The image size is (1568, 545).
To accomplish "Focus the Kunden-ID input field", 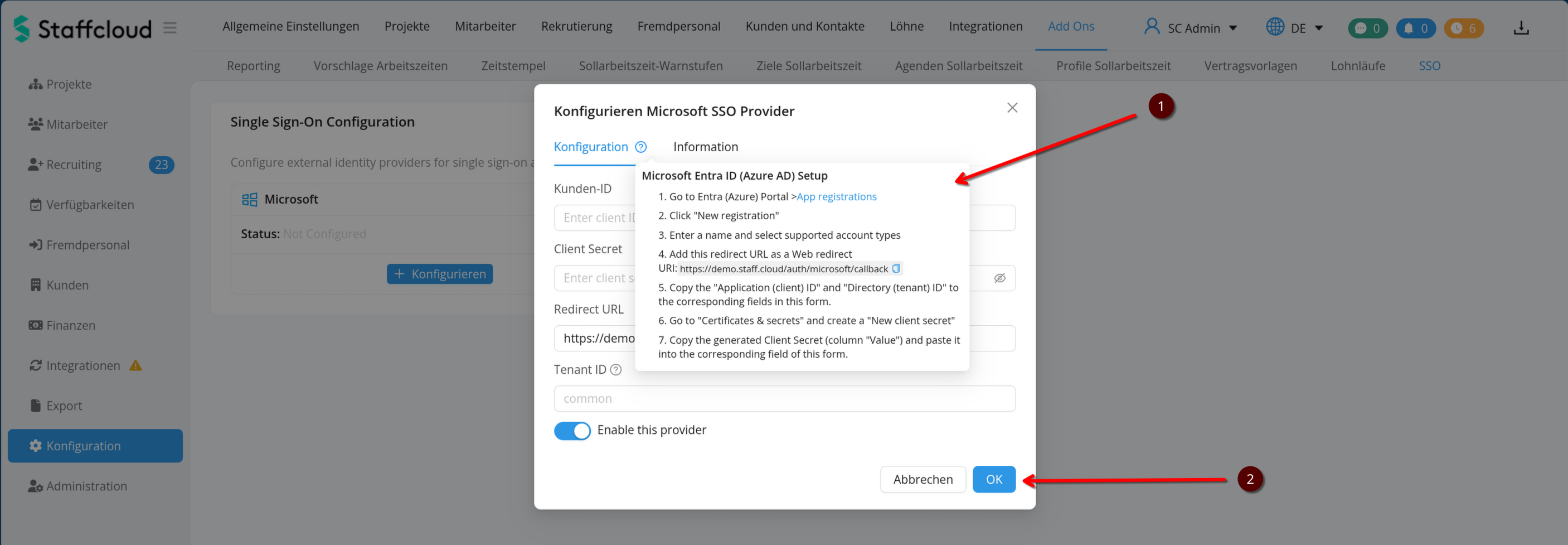I will 785,218.
